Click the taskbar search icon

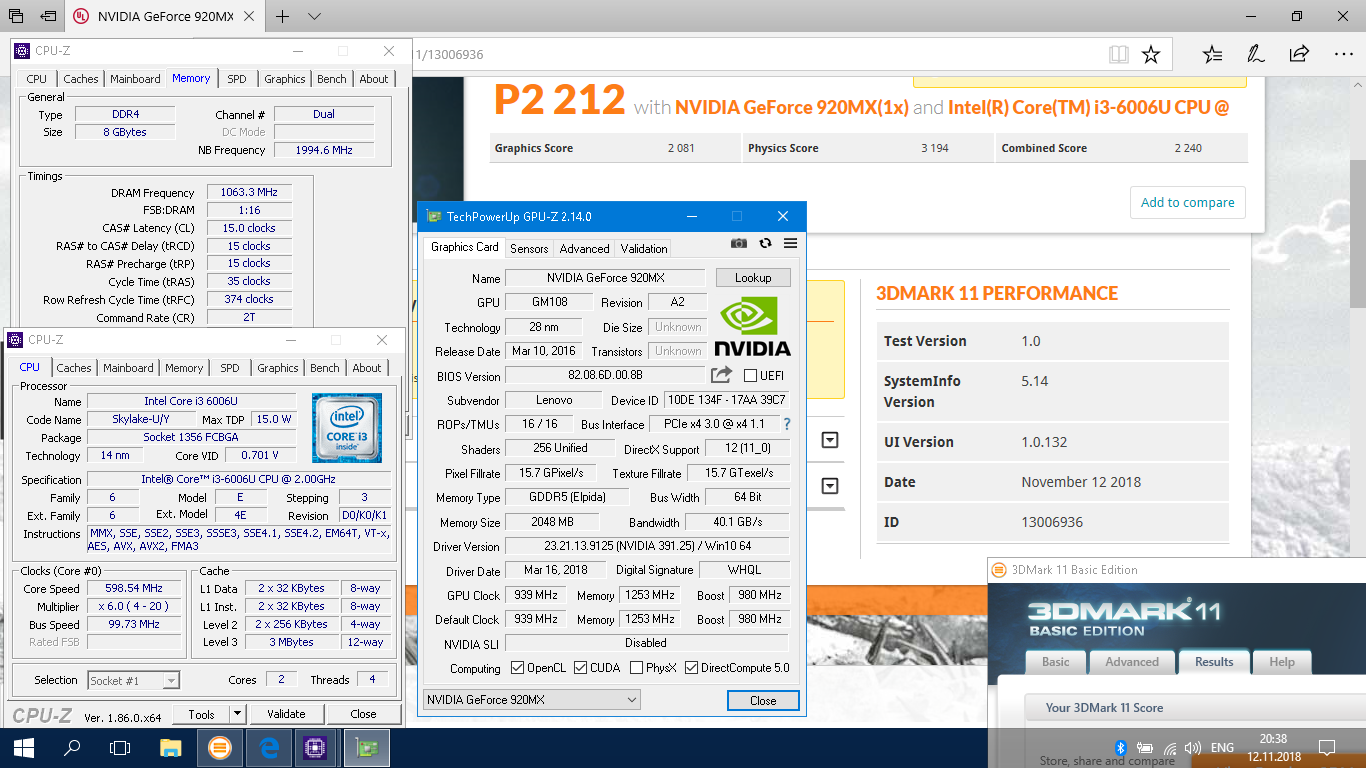coord(72,747)
